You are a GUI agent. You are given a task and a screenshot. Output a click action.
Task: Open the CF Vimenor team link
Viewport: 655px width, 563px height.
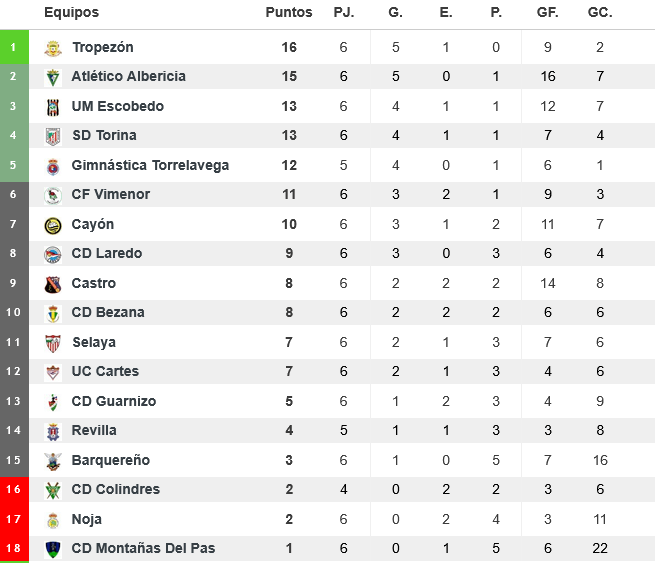(110, 195)
